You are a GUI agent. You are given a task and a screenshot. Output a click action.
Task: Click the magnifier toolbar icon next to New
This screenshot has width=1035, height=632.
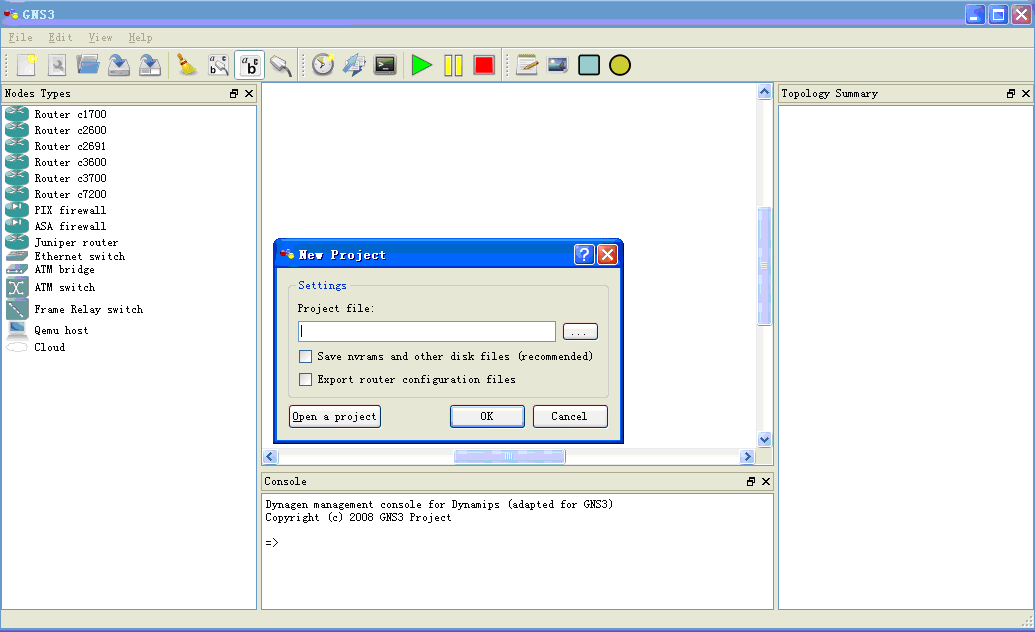tap(57, 65)
